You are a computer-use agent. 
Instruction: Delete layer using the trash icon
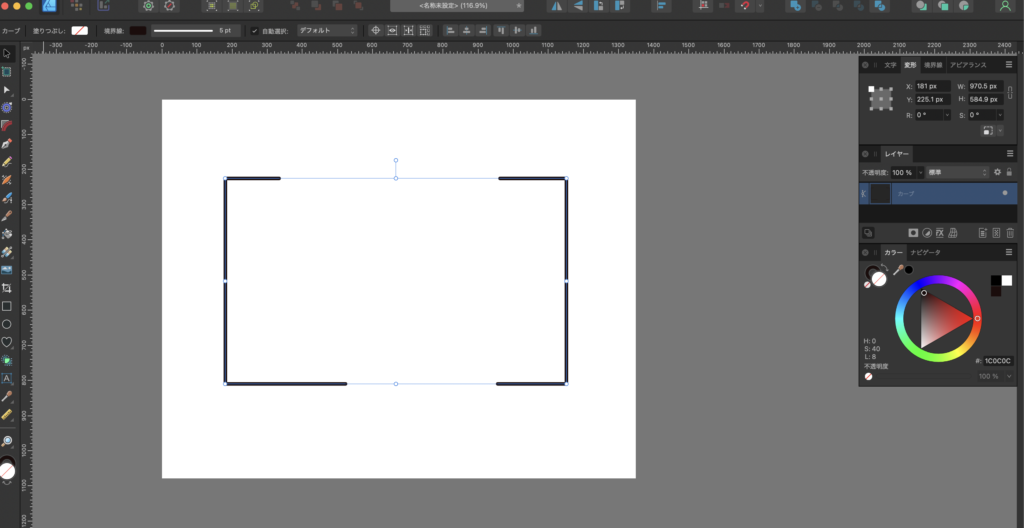pyautogui.click(x=1010, y=232)
